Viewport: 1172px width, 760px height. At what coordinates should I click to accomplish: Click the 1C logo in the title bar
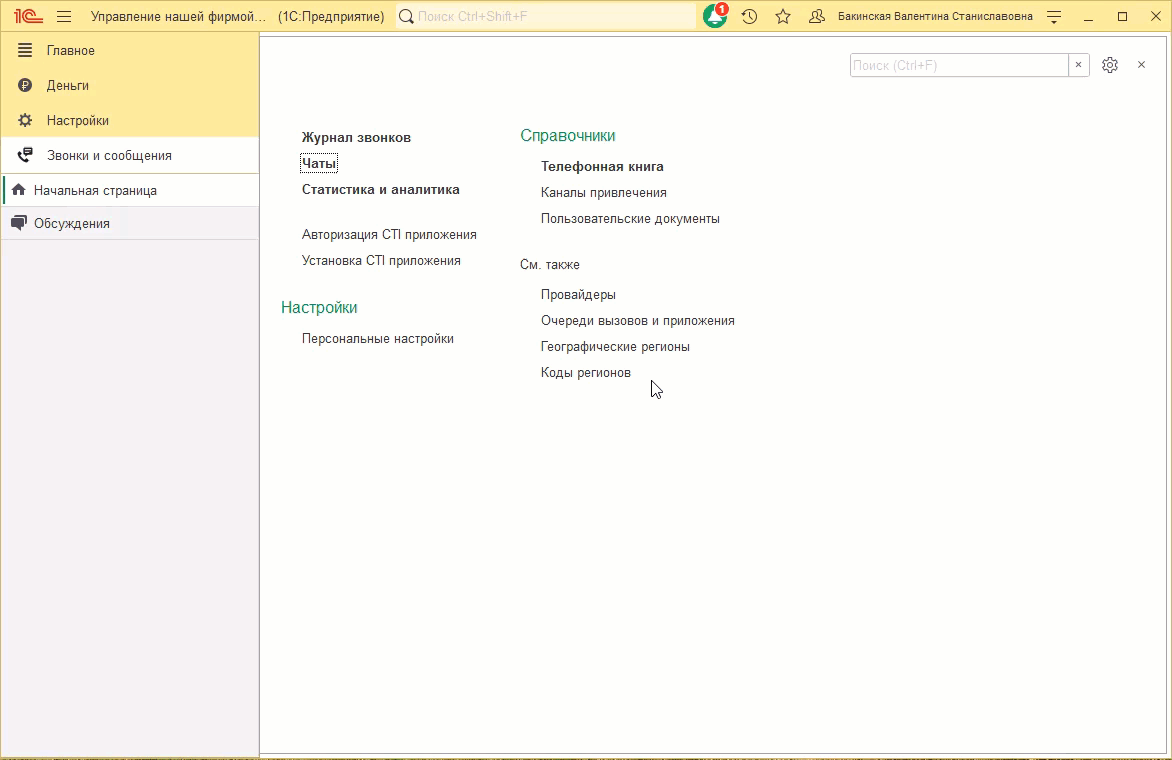click(26, 16)
